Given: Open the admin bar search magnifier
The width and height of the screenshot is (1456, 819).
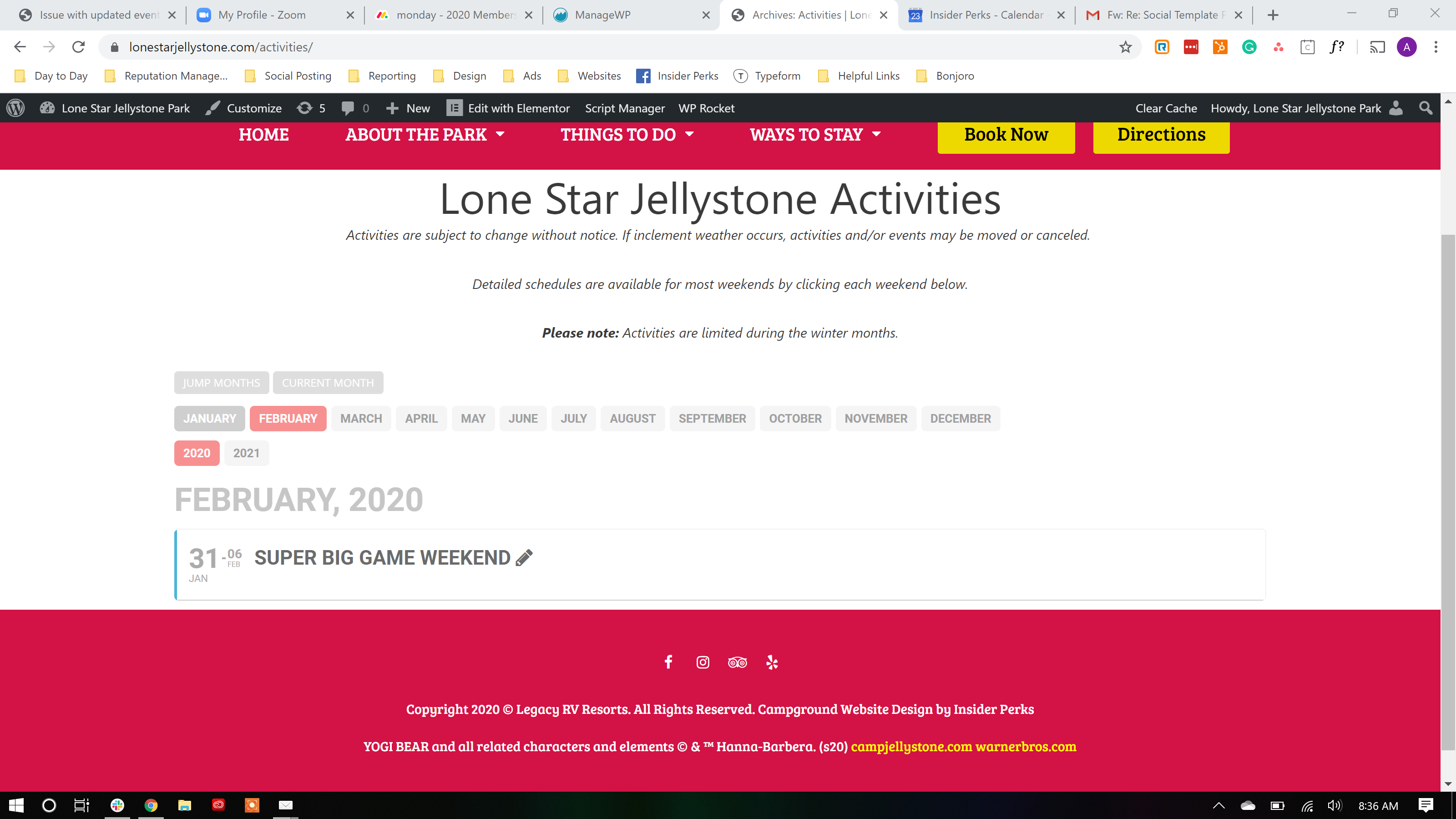Looking at the screenshot, I should coord(1426,108).
